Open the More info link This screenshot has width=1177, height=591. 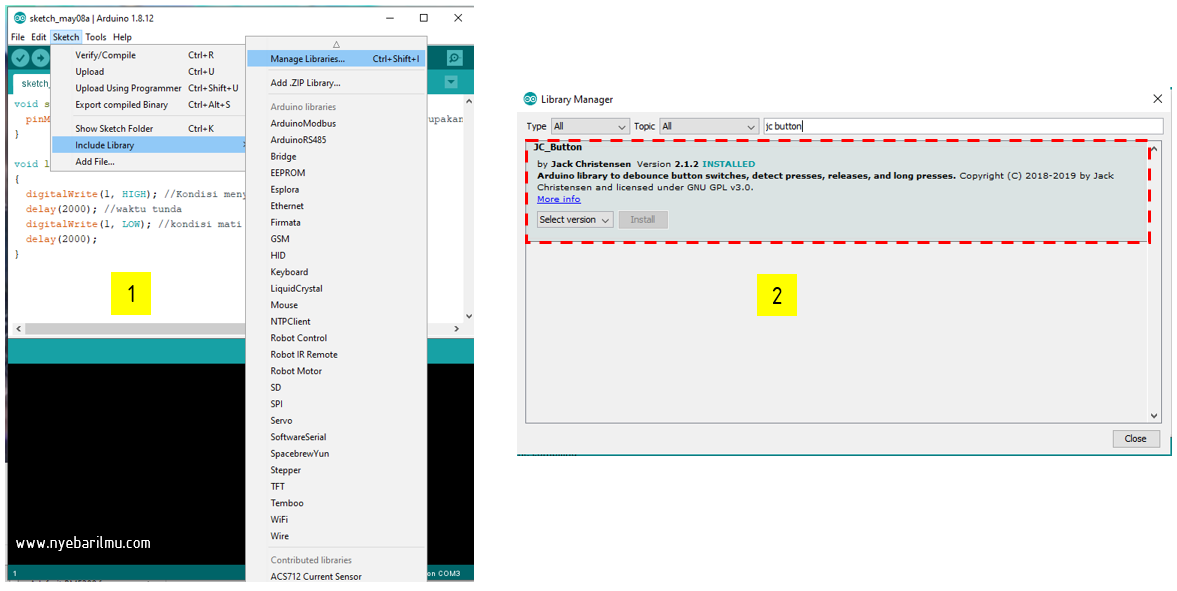[558, 199]
